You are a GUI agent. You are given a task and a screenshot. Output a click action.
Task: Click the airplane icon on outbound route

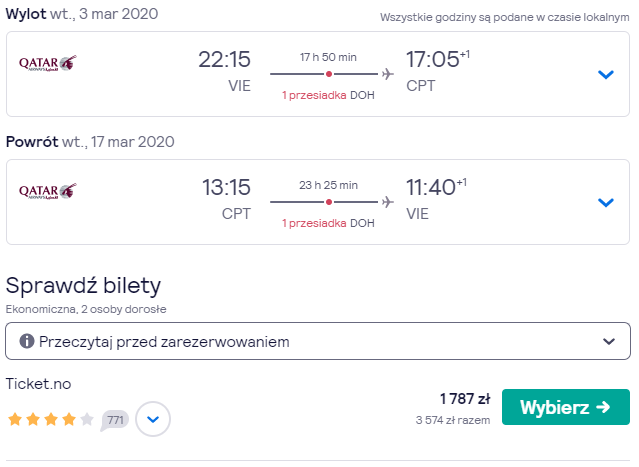(388, 74)
